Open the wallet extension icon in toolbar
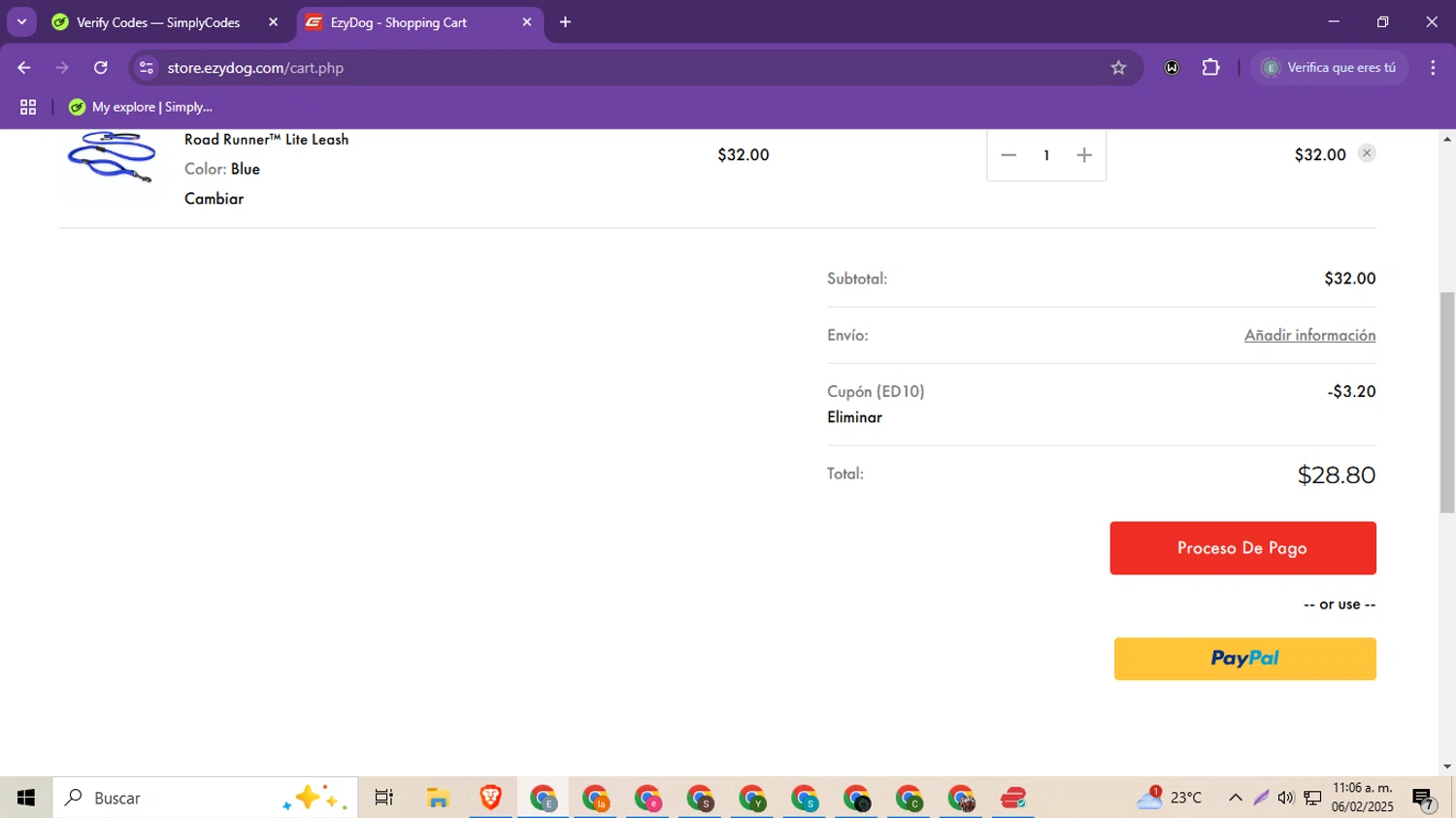Viewport: 1456px width, 818px height. point(1173,68)
